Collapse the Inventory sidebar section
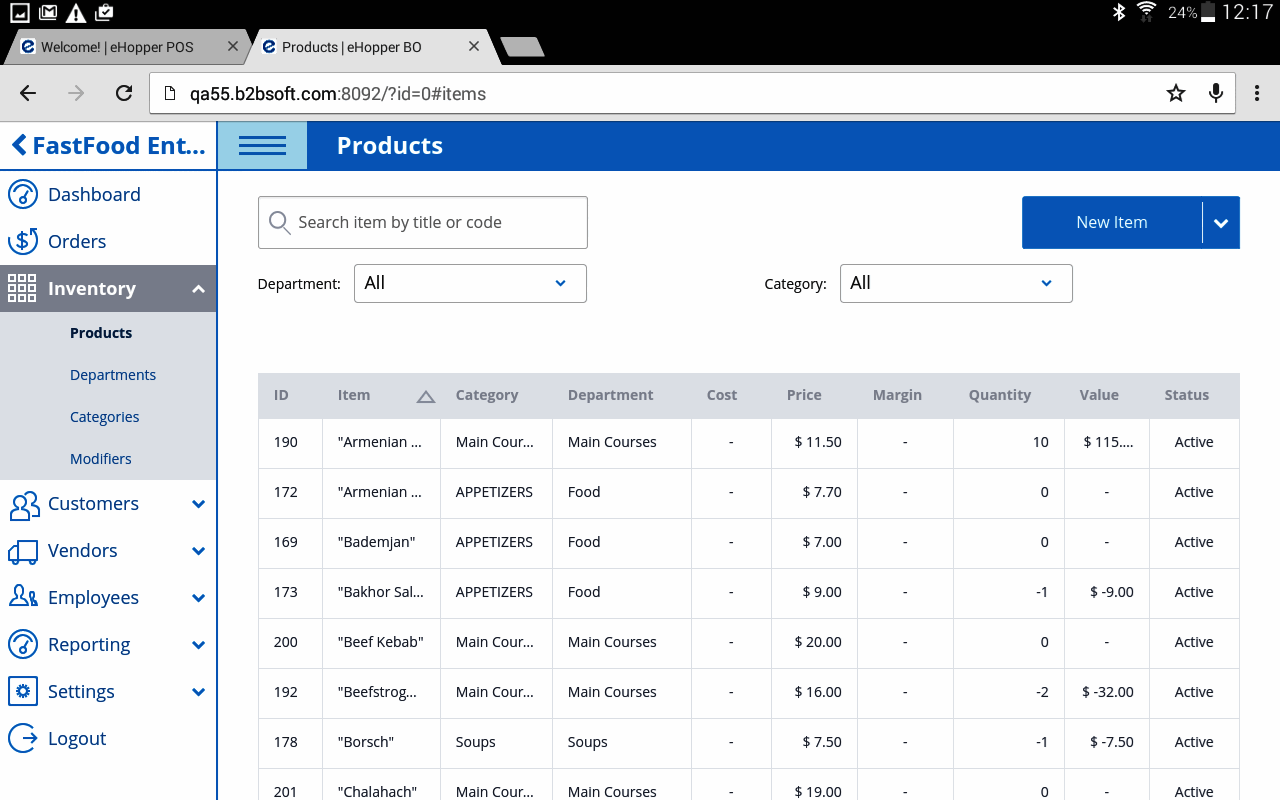1280x800 pixels. pos(198,289)
